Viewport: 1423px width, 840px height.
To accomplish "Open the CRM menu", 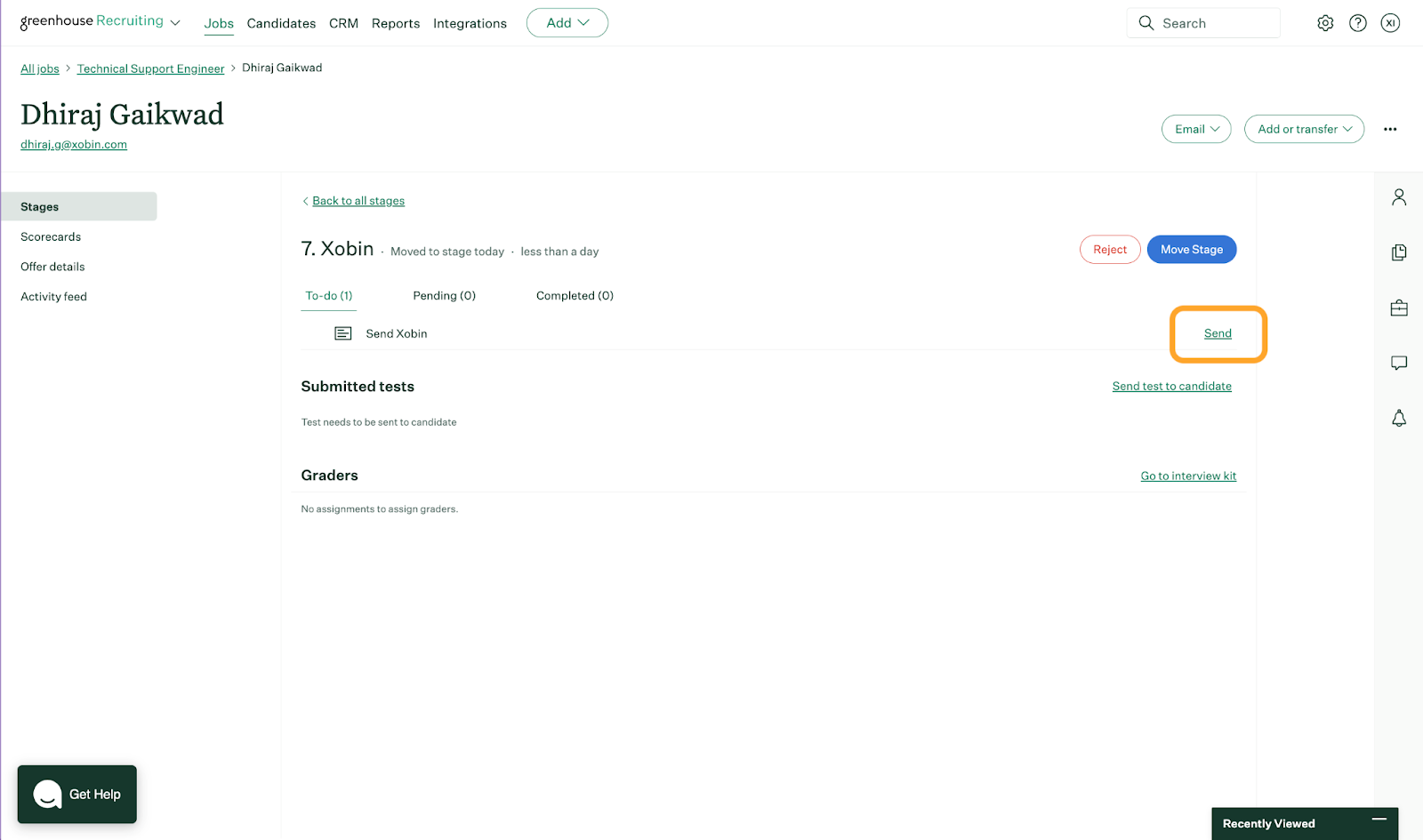I will [343, 23].
